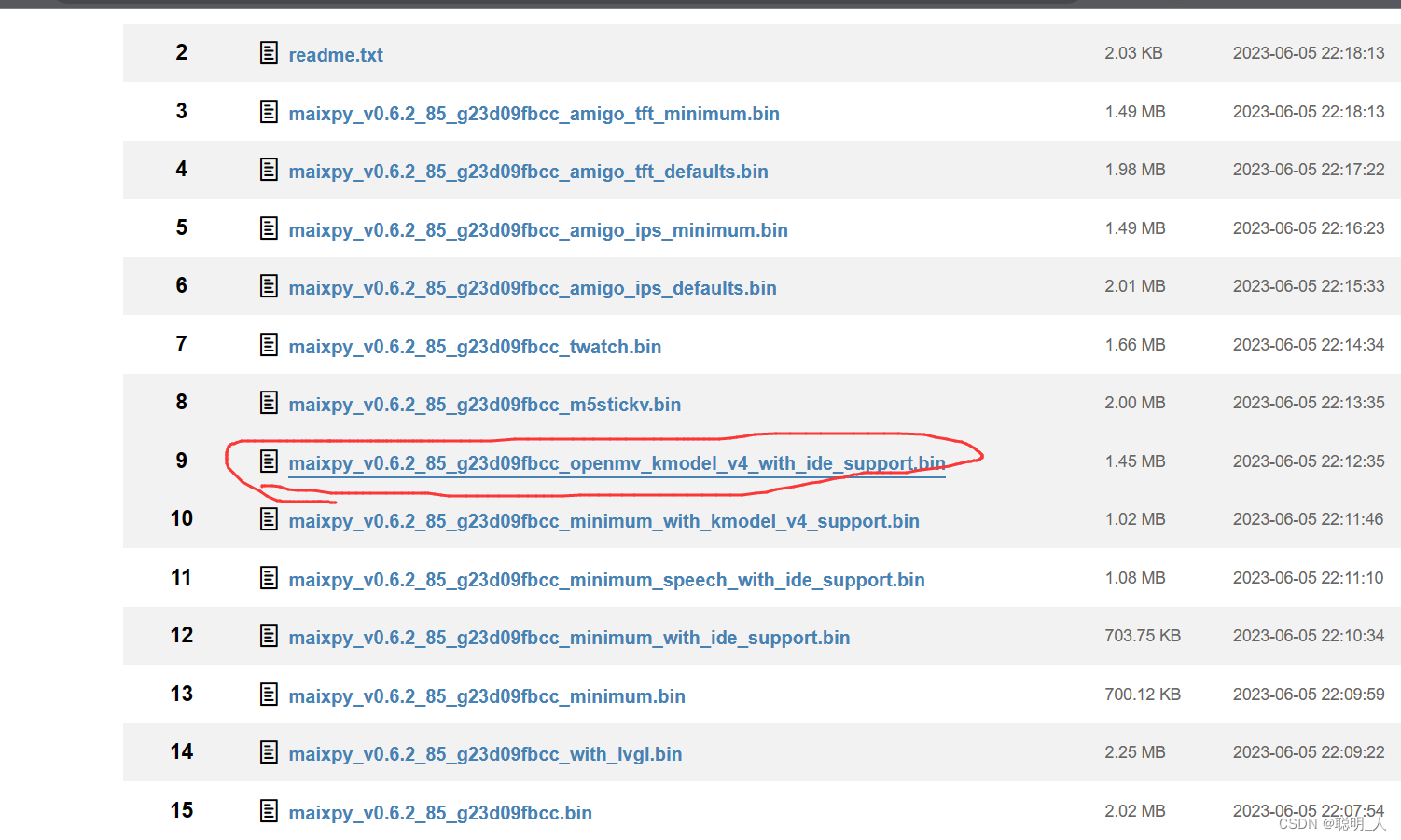Viewport: 1401px width, 840px height.
Task: Download maixpy amigo_tft_defaults.bin firmware
Action: [x=528, y=172]
